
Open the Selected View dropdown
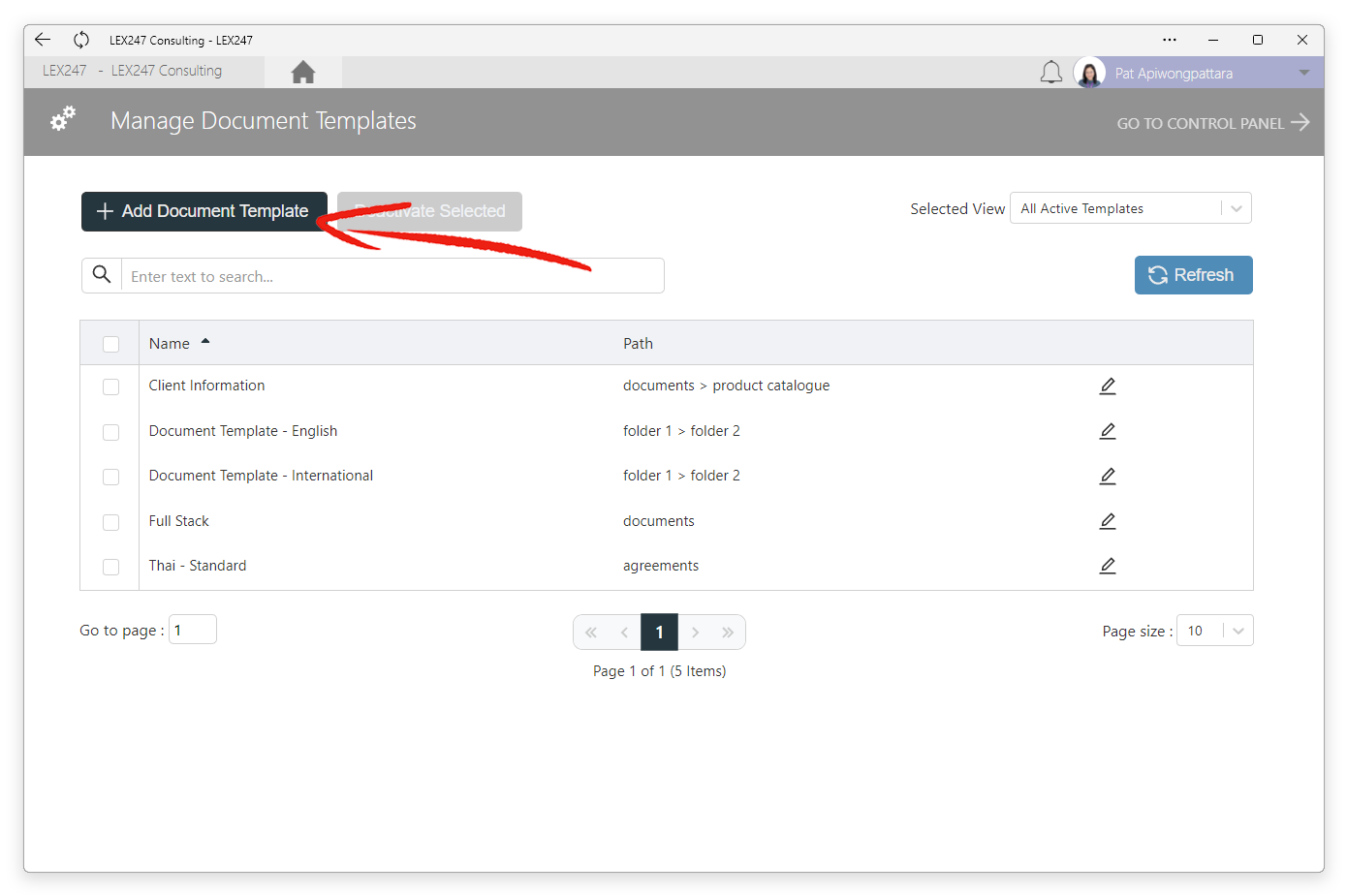(x=1131, y=208)
